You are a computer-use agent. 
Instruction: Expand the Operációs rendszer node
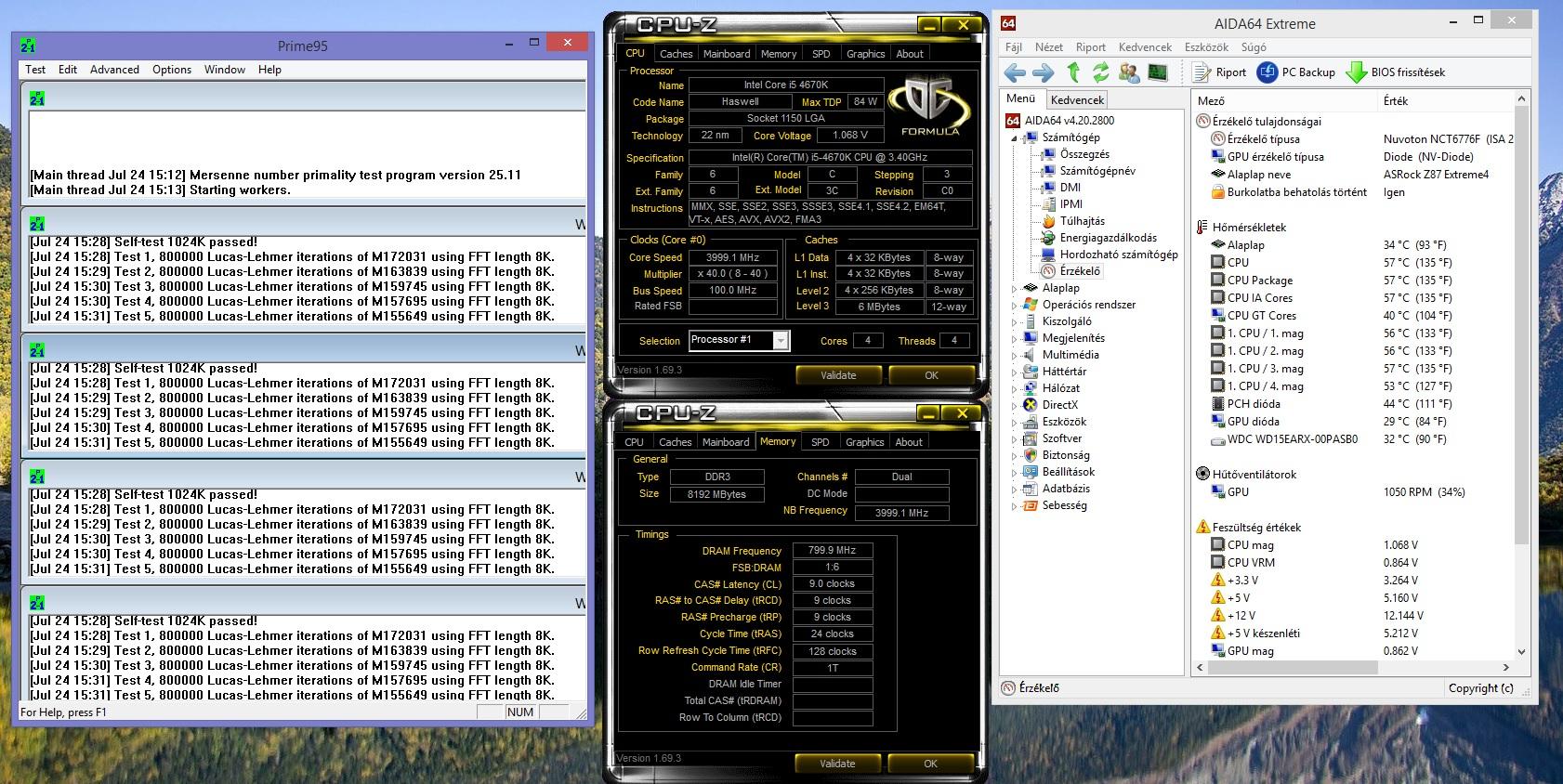pos(1014,305)
